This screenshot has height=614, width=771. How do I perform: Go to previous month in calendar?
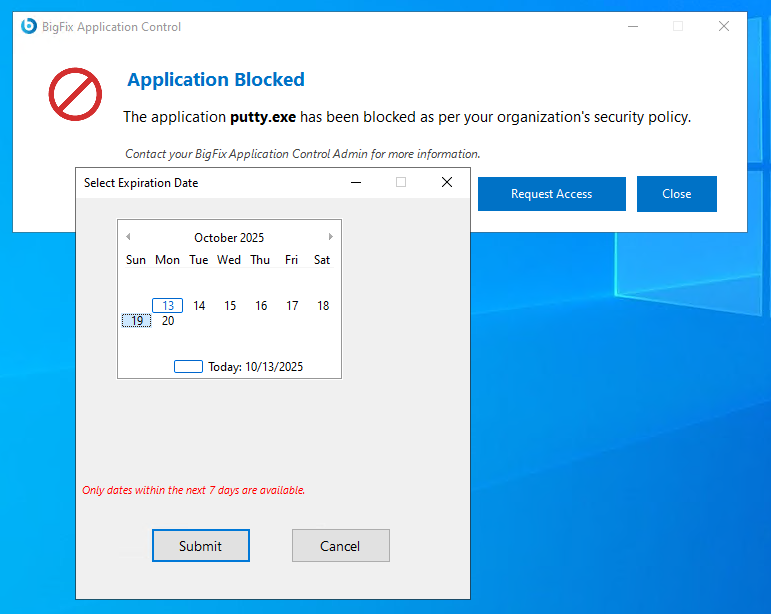click(128, 237)
